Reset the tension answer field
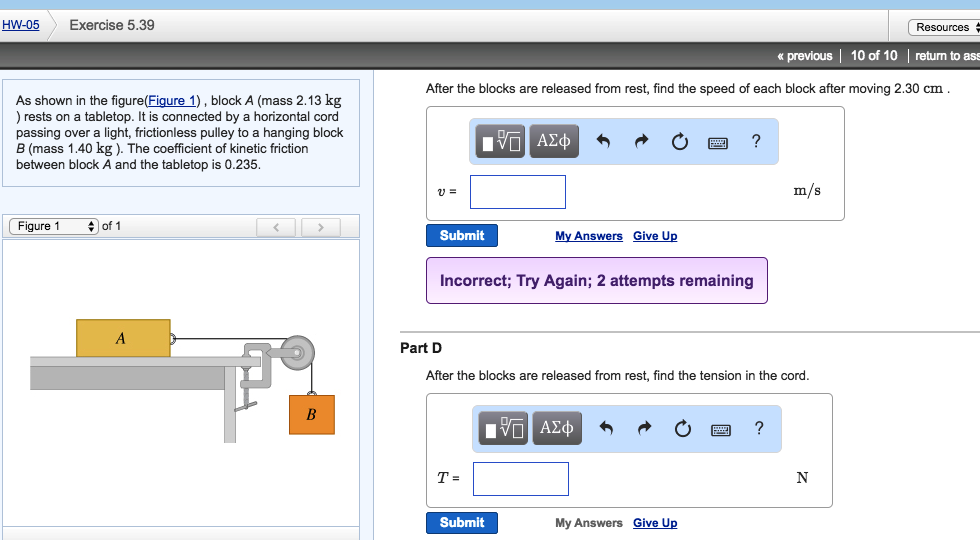This screenshot has height=540, width=980. [x=682, y=429]
